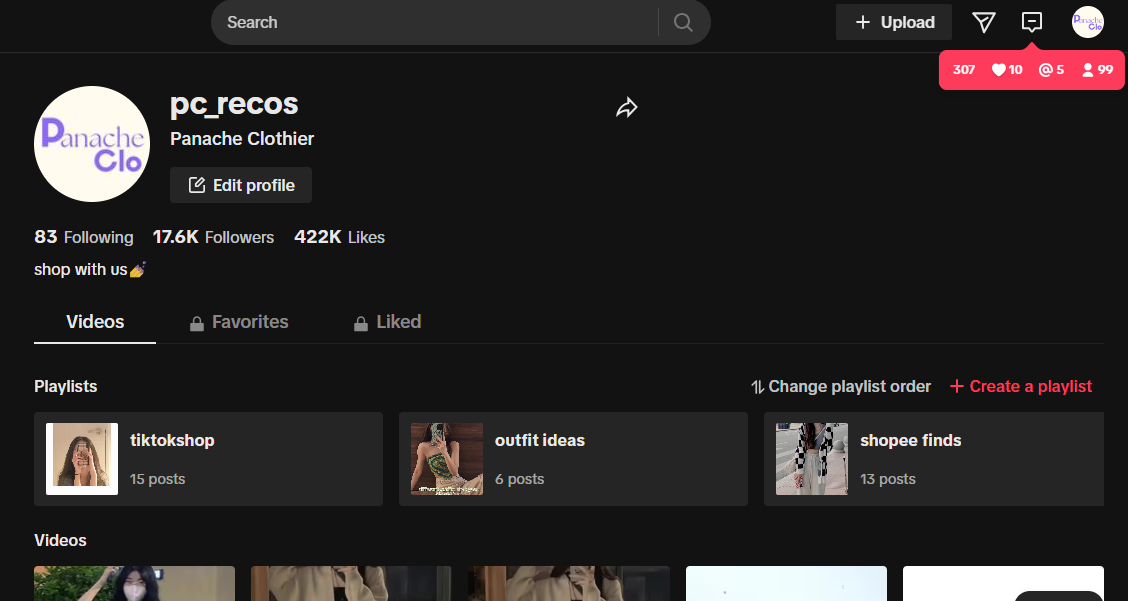Click the 'shop with us' bio text
Viewport: 1128px width, 601px height.
pos(90,270)
